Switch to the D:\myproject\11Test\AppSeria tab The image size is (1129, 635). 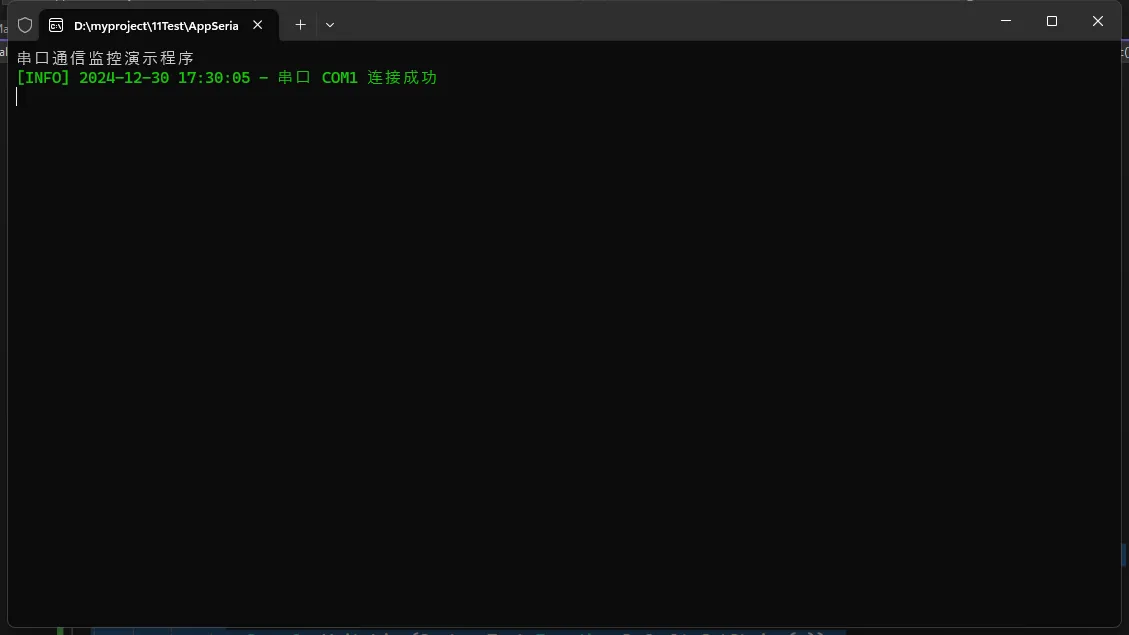pyautogui.click(x=155, y=25)
